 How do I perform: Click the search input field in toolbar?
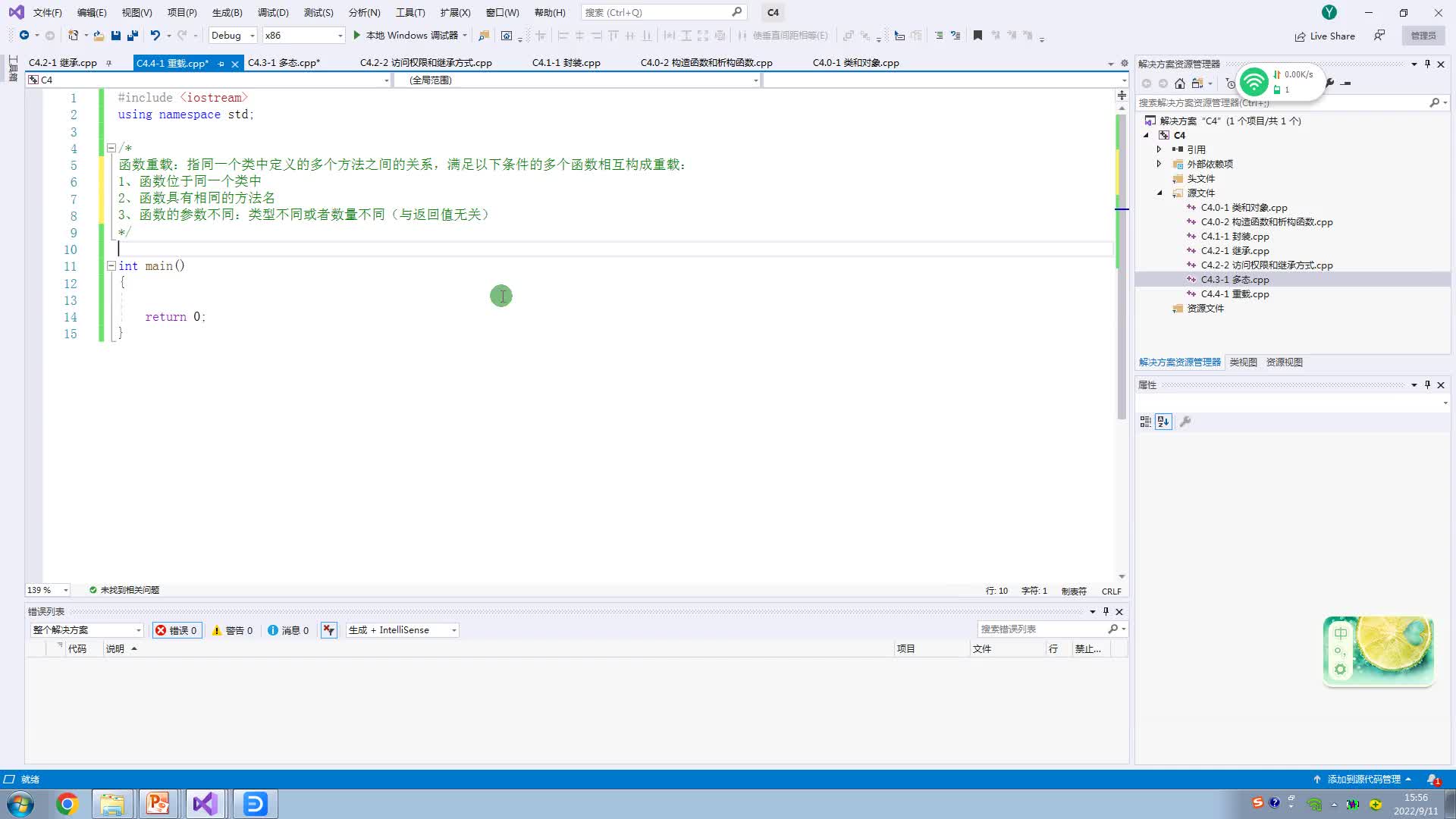656,12
